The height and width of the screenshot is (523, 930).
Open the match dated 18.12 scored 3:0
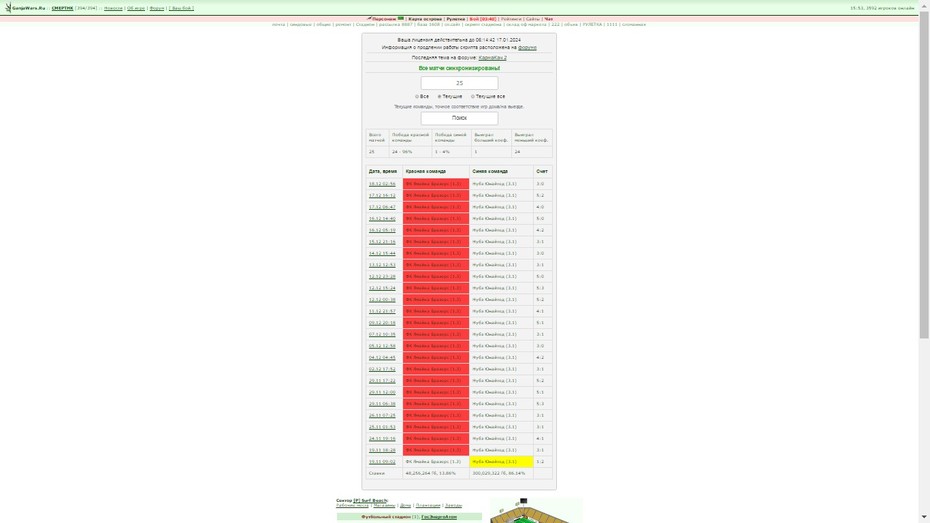[x=382, y=184]
